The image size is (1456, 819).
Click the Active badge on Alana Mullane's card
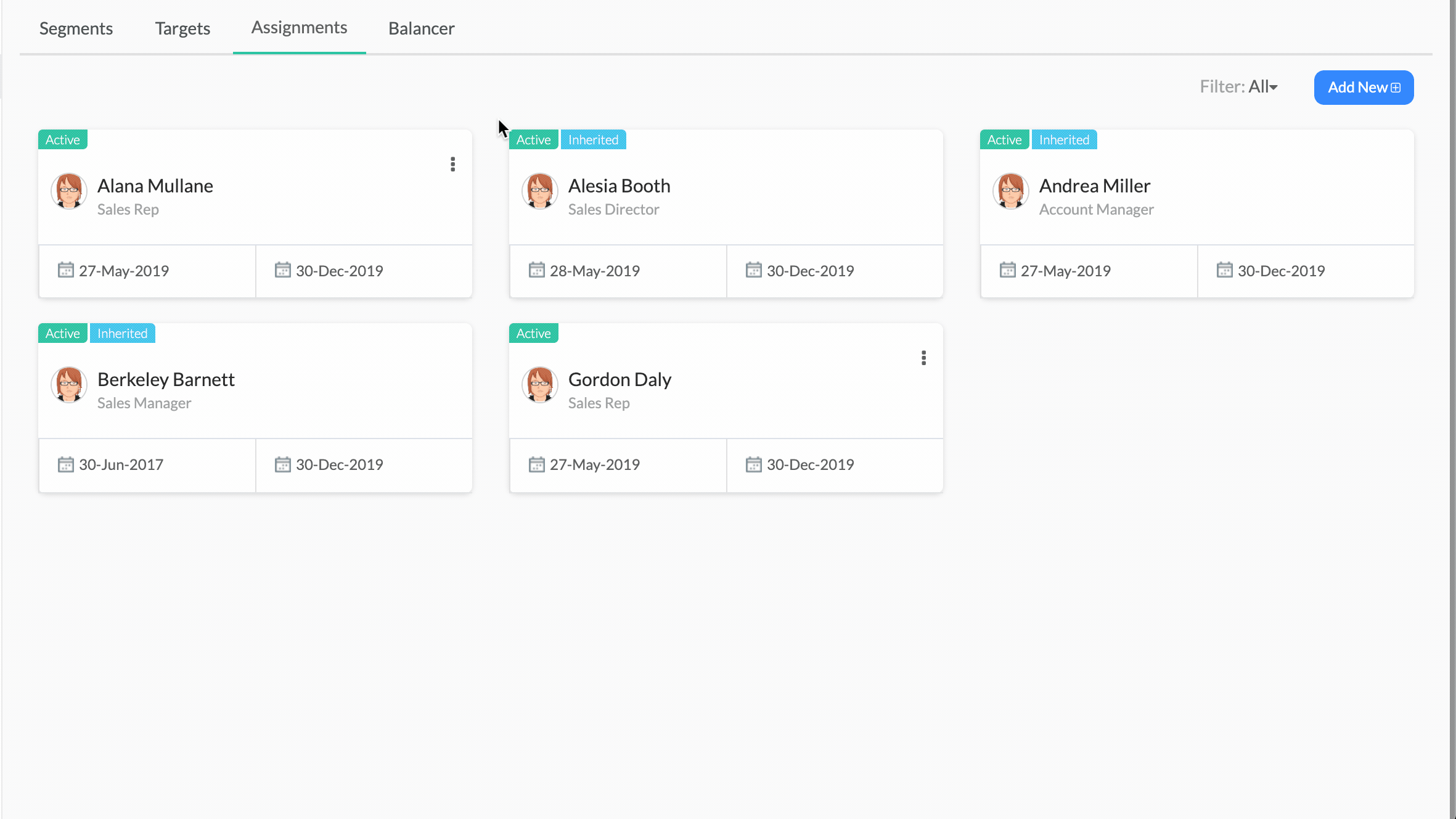[x=63, y=139]
